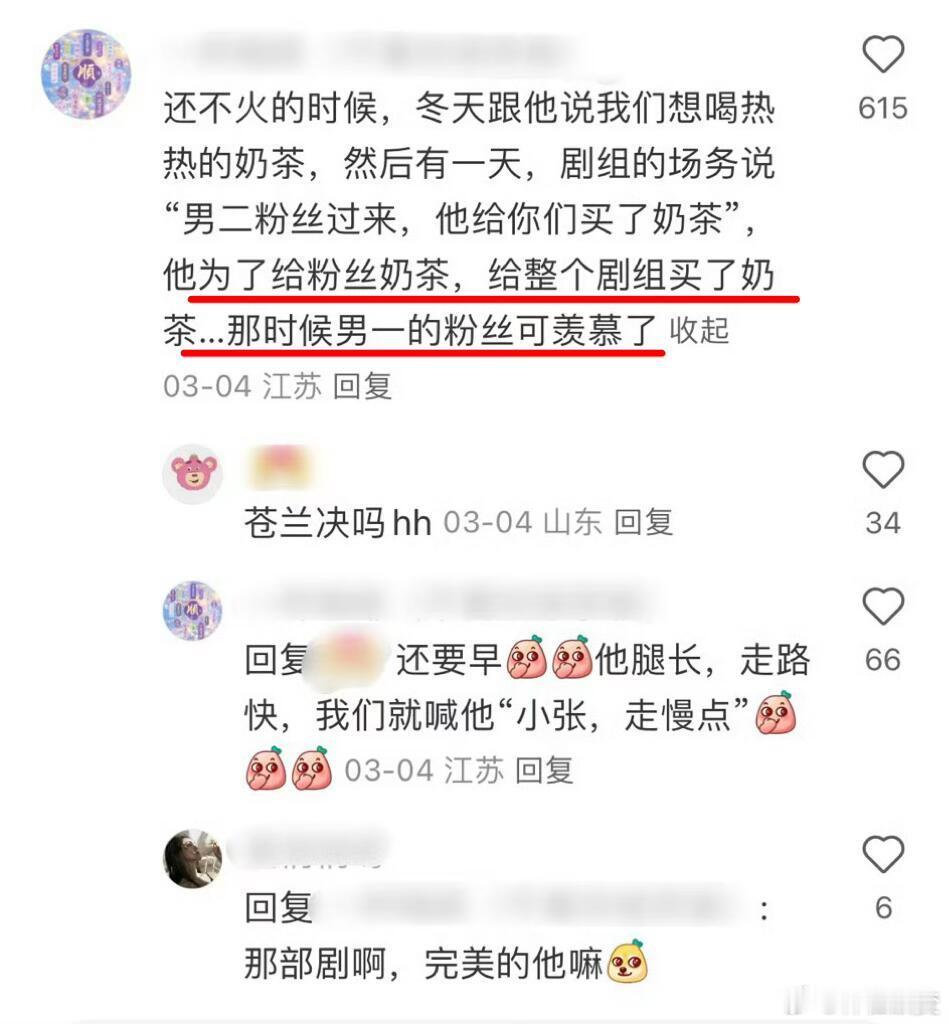Collapse the main comment with 收起
Viewport: 949px width, 1024px height.
tap(699, 330)
